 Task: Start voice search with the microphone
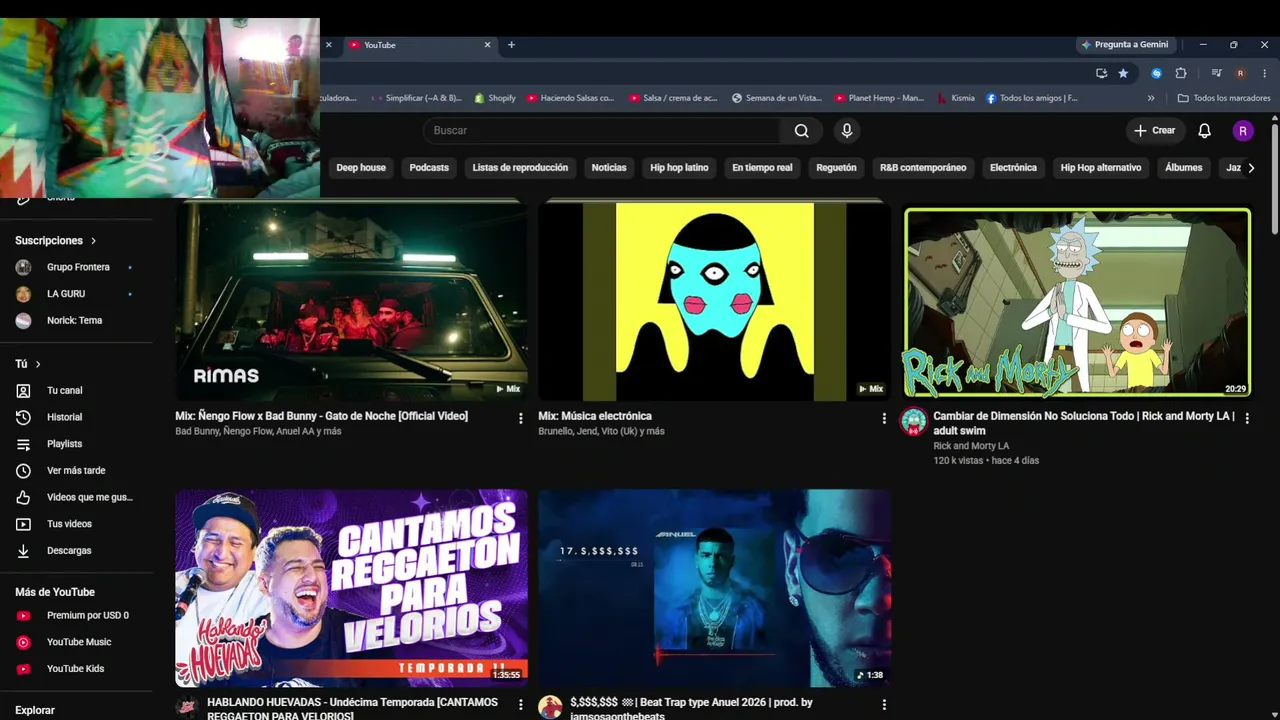pyautogui.click(x=847, y=131)
